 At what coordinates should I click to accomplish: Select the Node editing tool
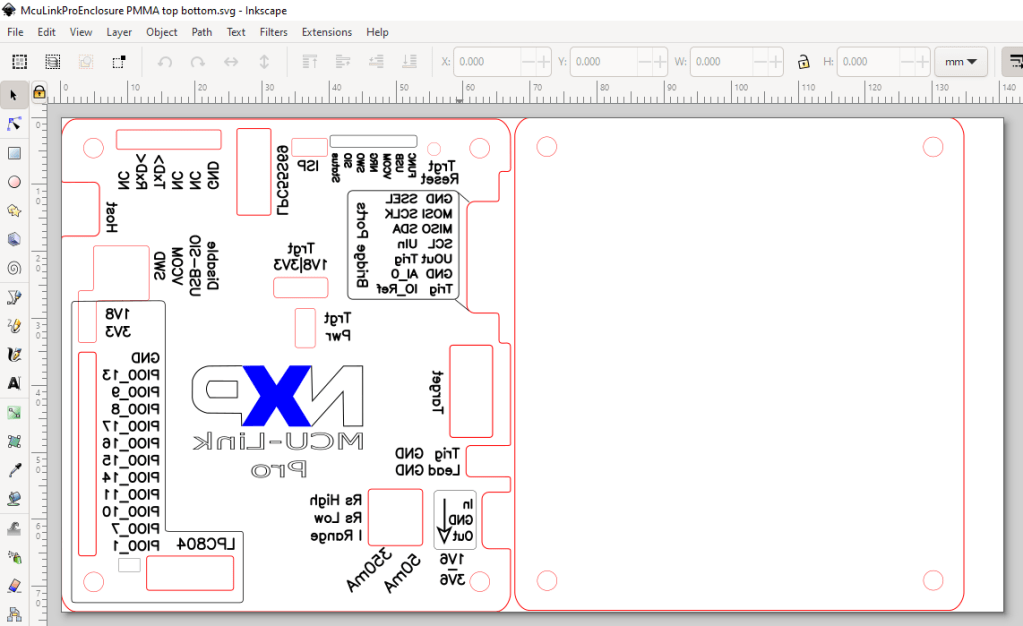coord(14,124)
